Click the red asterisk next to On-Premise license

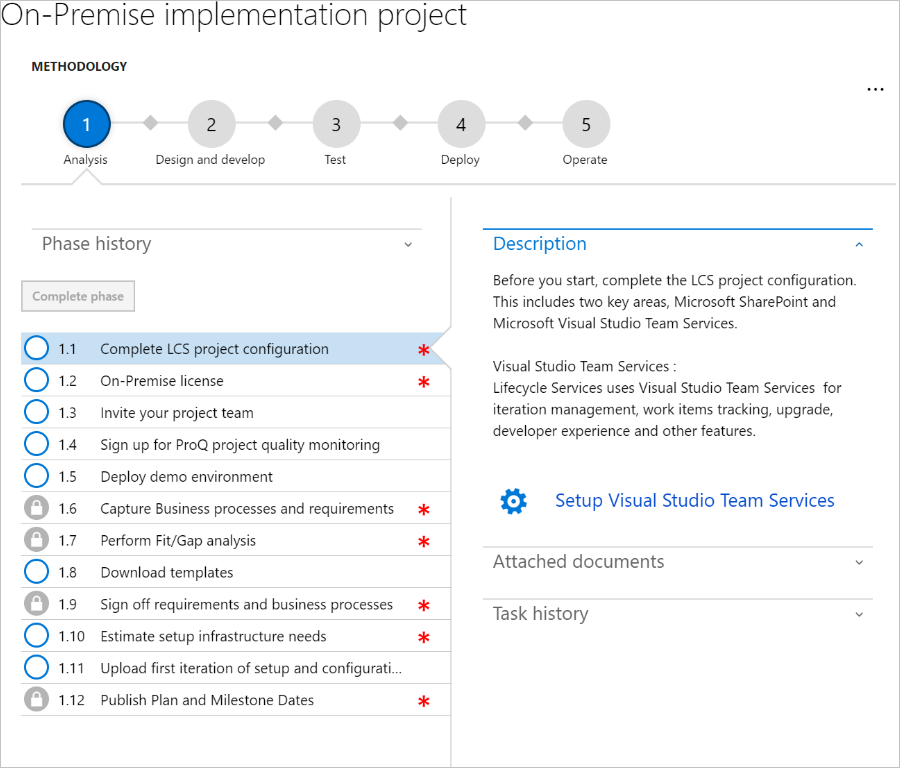[423, 381]
